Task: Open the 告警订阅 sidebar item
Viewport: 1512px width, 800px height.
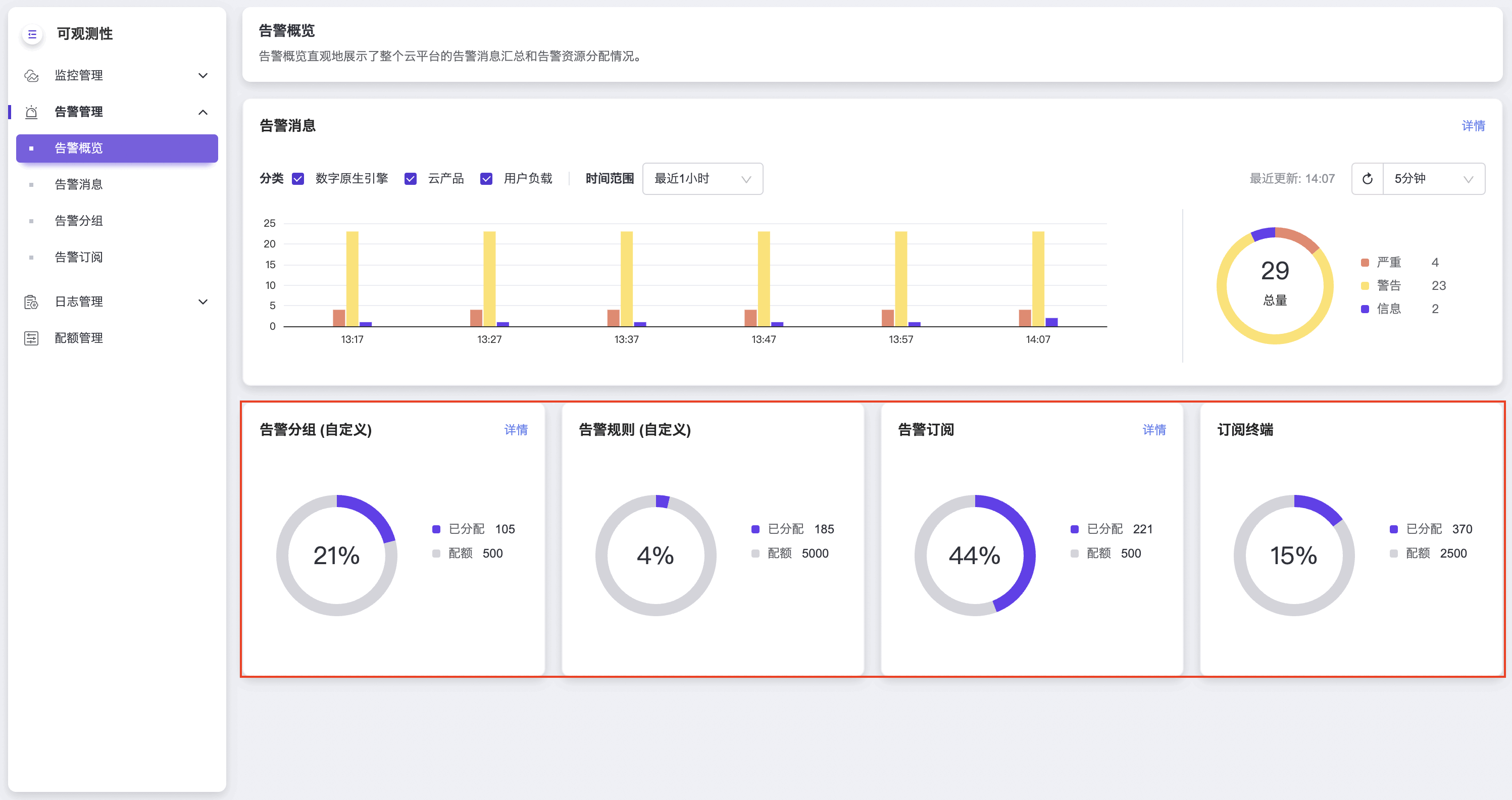Action: click(79, 258)
